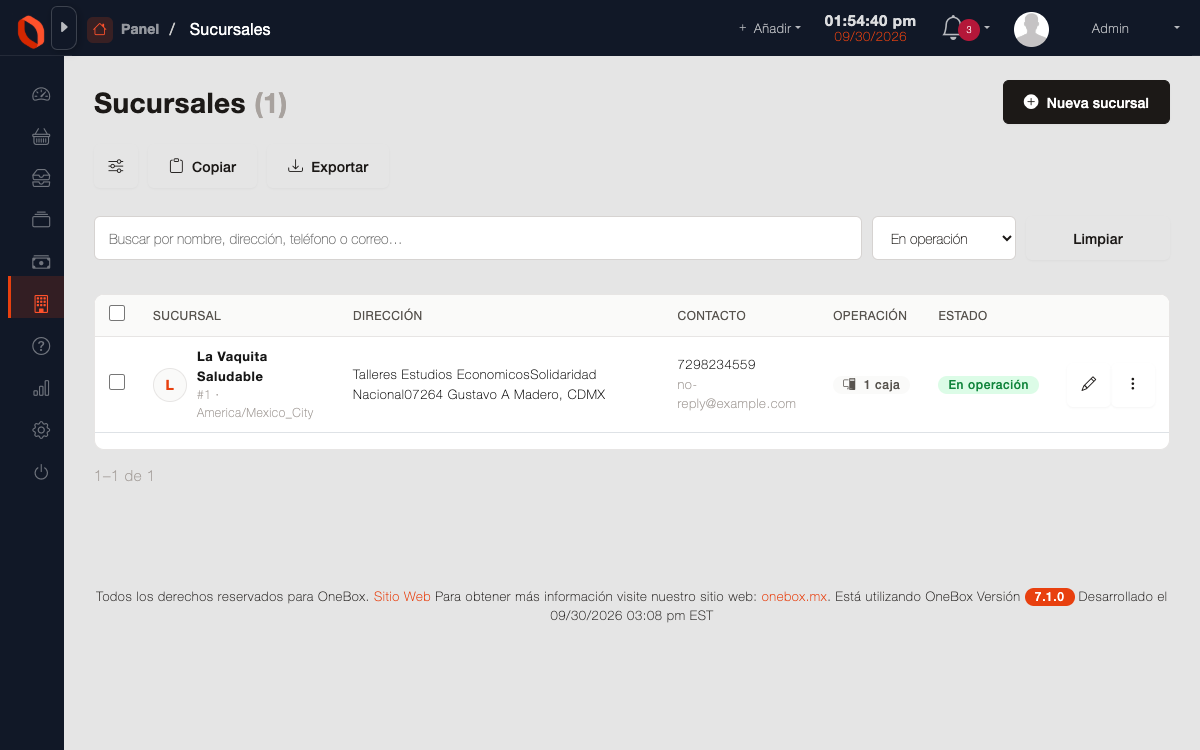Go to Panel breadcrumb link
Viewport: 1200px width, 750px height.
point(140,29)
